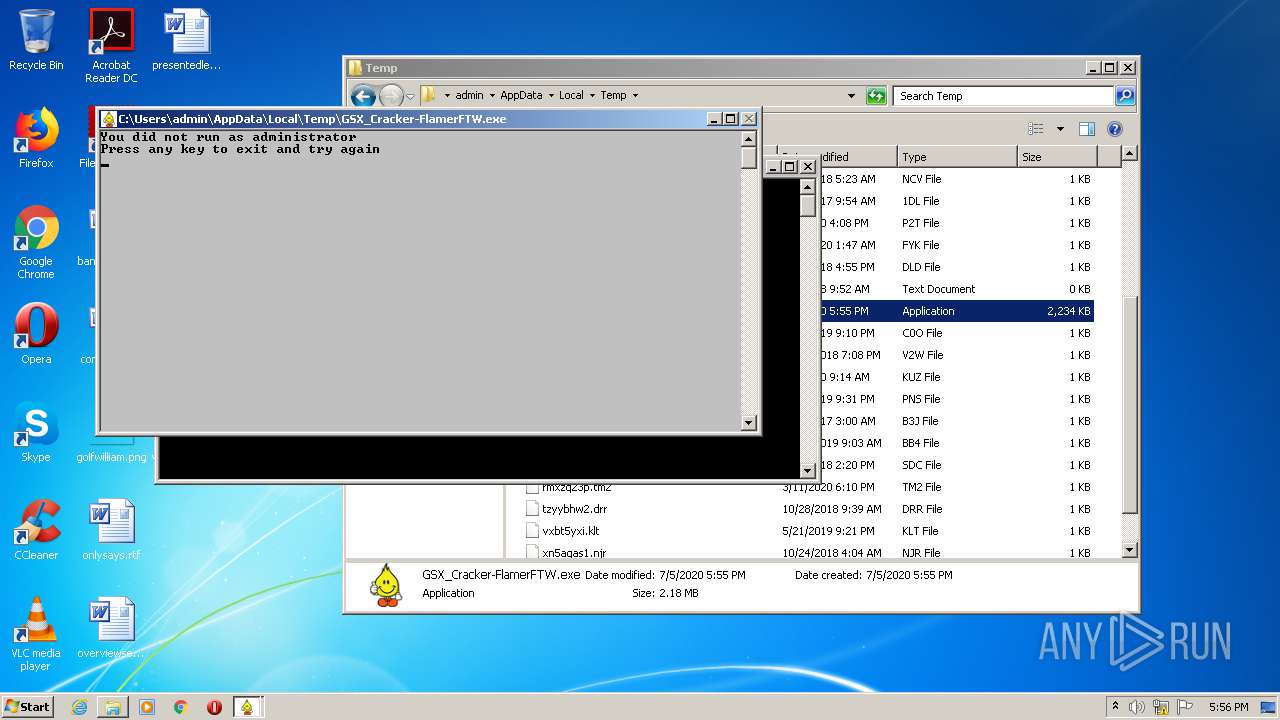1280x720 pixels.
Task: Click admin in the address breadcrumb
Action: (x=469, y=96)
